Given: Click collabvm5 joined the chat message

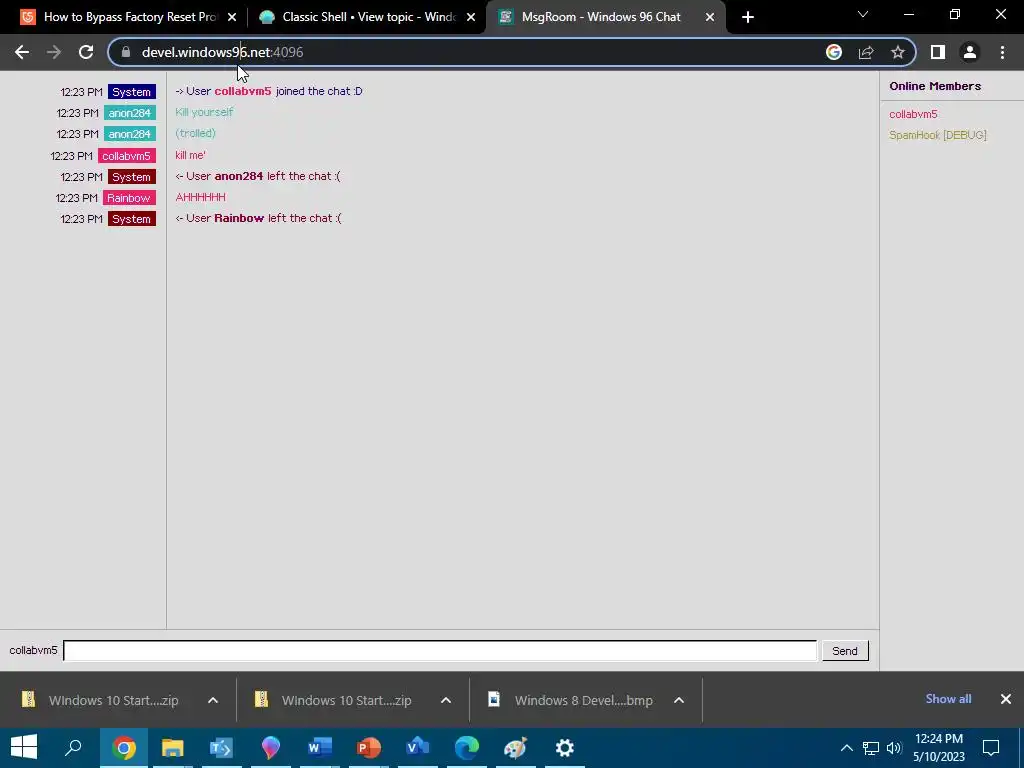Looking at the screenshot, I should pos(269,91).
